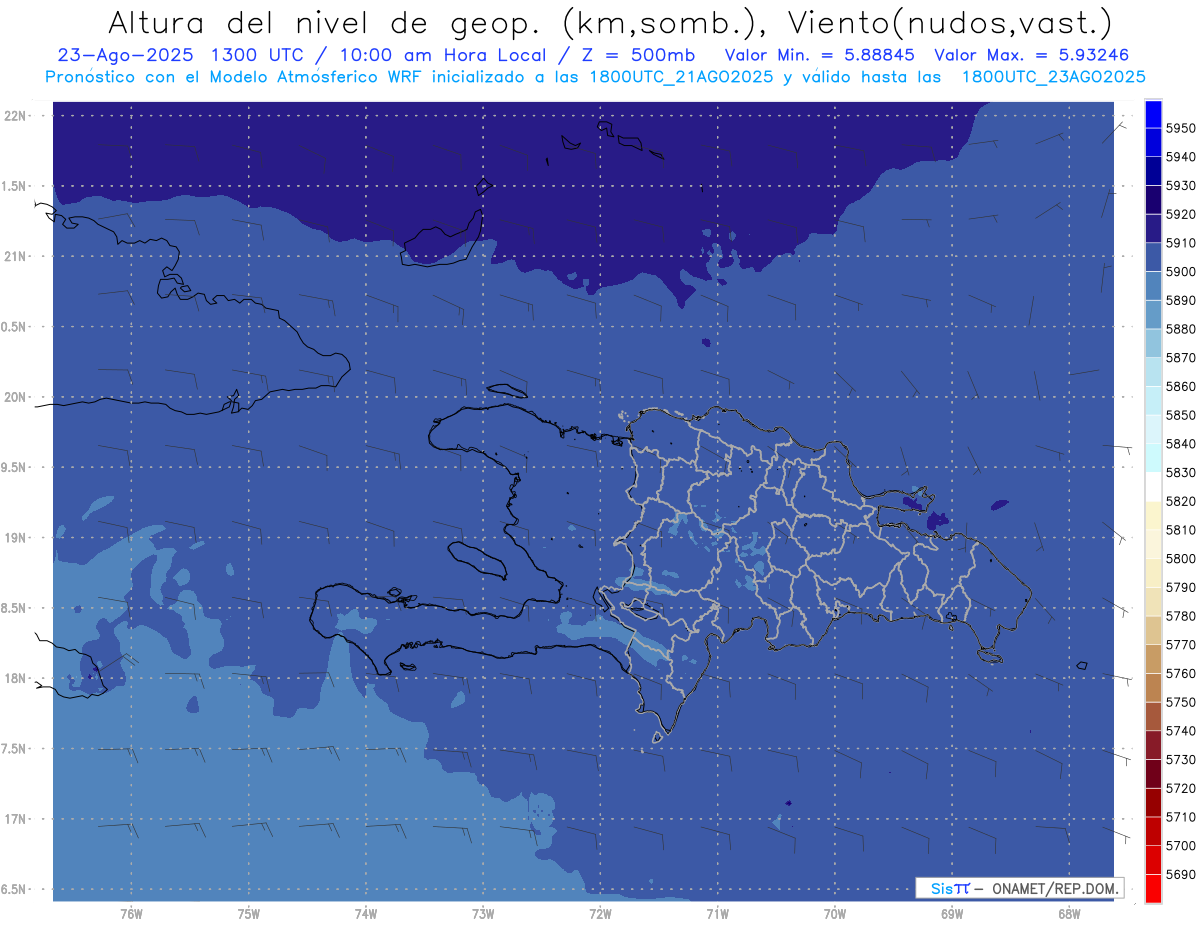Screen dimensions: 1200x927
Task: Click the '72W' longitude label
Action: (600, 913)
